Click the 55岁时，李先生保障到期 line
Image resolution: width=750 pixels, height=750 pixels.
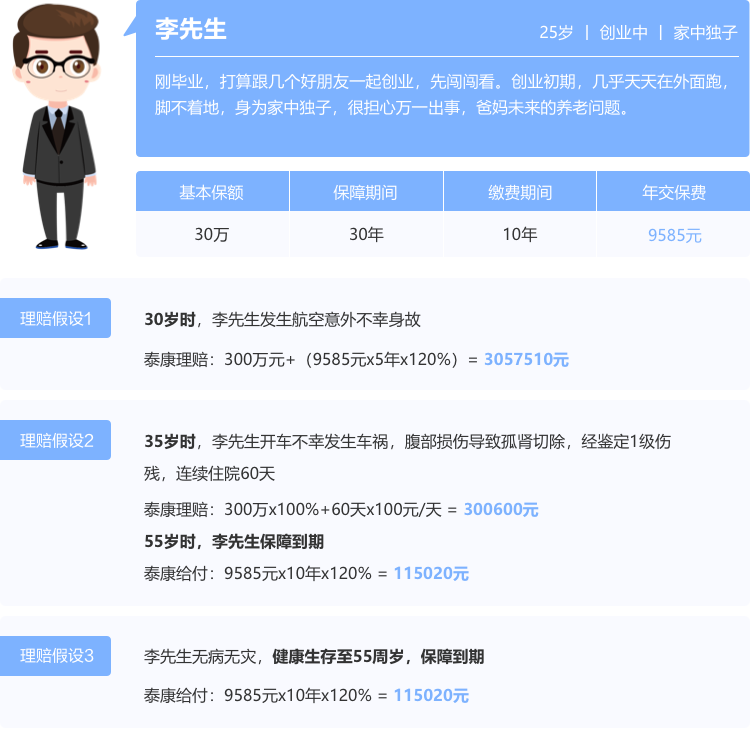tap(234, 541)
